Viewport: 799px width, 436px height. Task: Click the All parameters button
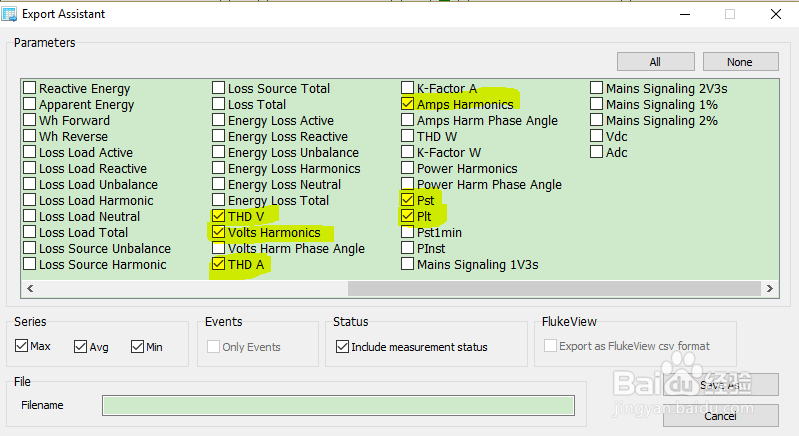[655, 62]
